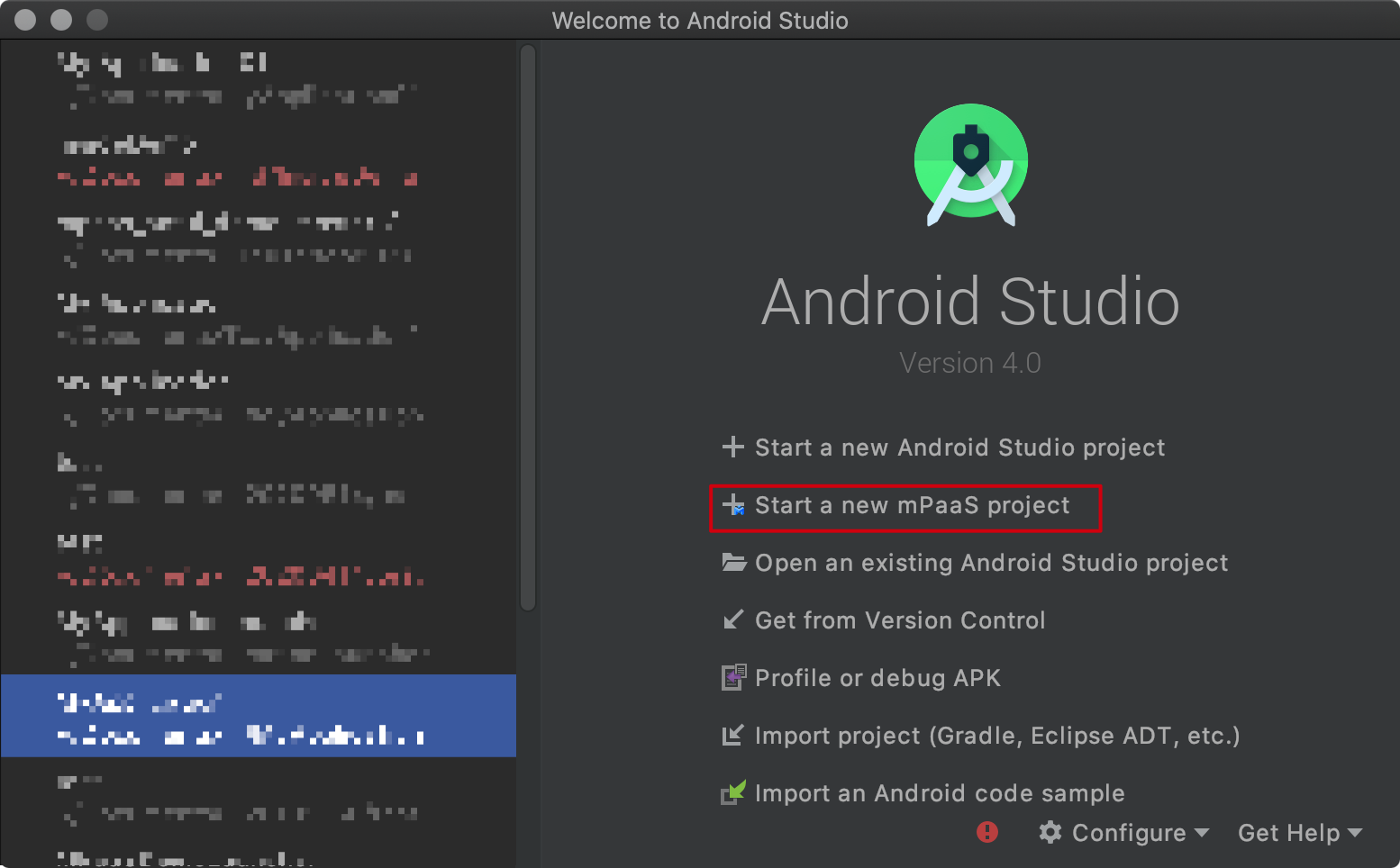The height and width of the screenshot is (868, 1400).
Task: Expand the Configure dropdown arrow
Action: point(1202,833)
